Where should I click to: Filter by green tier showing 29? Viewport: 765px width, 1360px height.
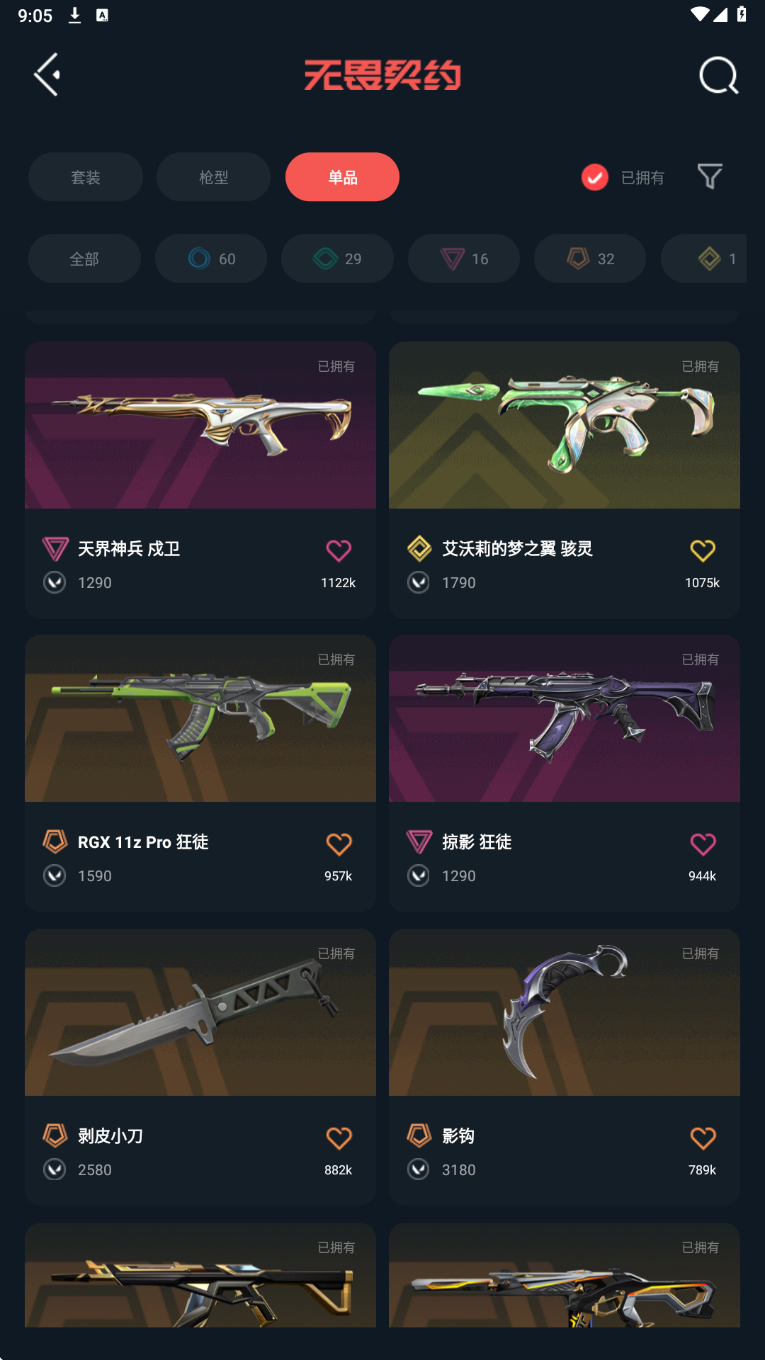coord(337,259)
